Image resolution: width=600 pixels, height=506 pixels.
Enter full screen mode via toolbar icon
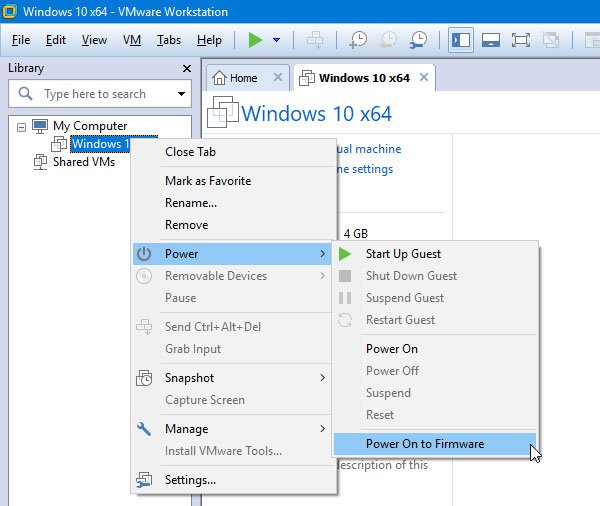(520, 40)
